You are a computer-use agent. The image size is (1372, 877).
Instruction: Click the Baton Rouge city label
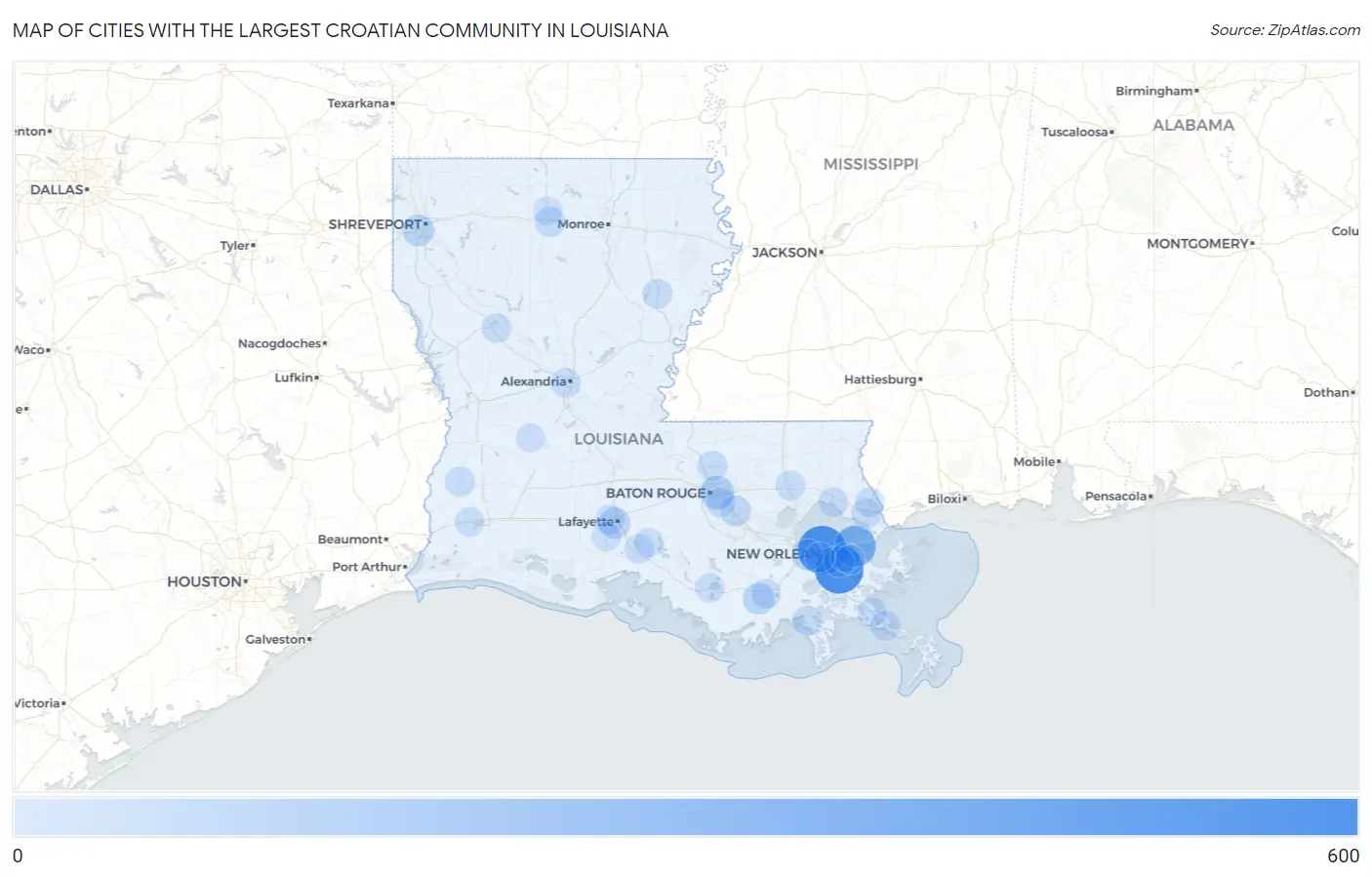[658, 494]
